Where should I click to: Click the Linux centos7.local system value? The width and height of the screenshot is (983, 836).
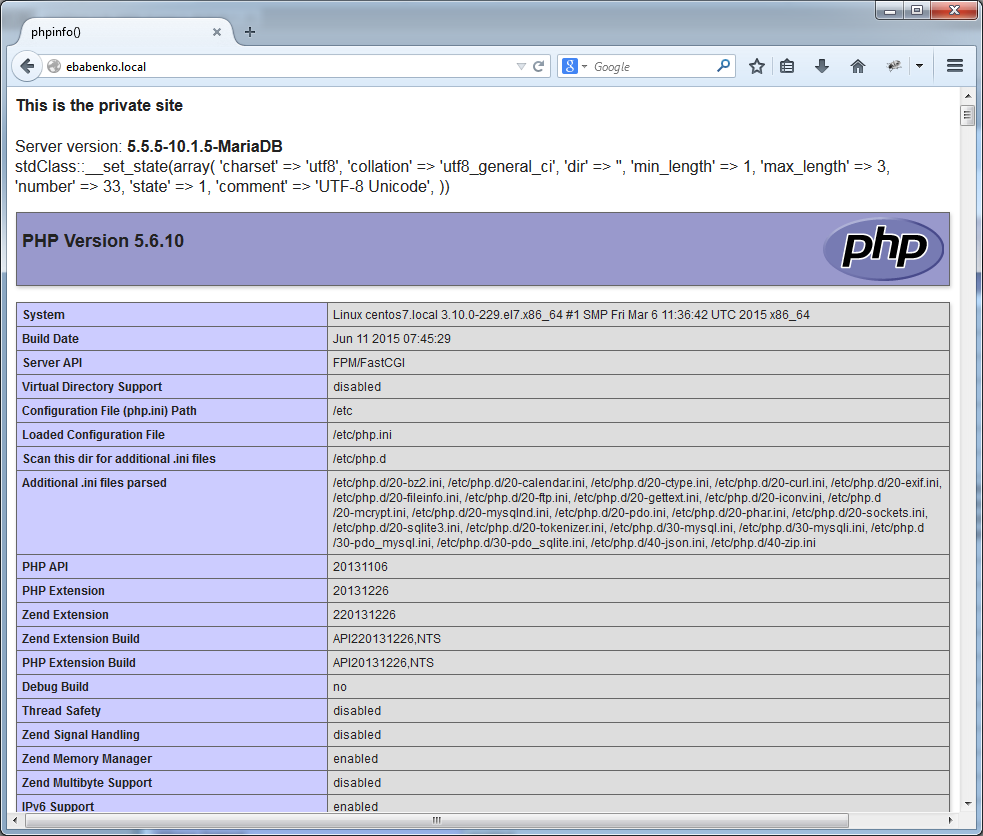(x=571, y=315)
